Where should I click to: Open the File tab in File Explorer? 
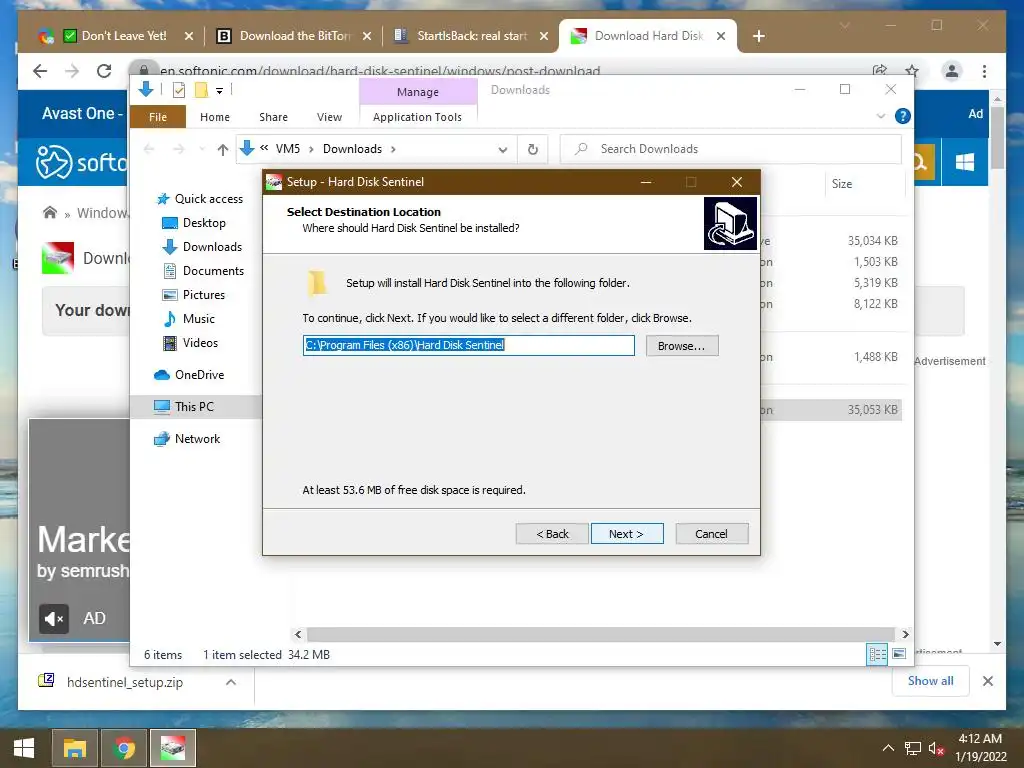pyautogui.click(x=158, y=117)
